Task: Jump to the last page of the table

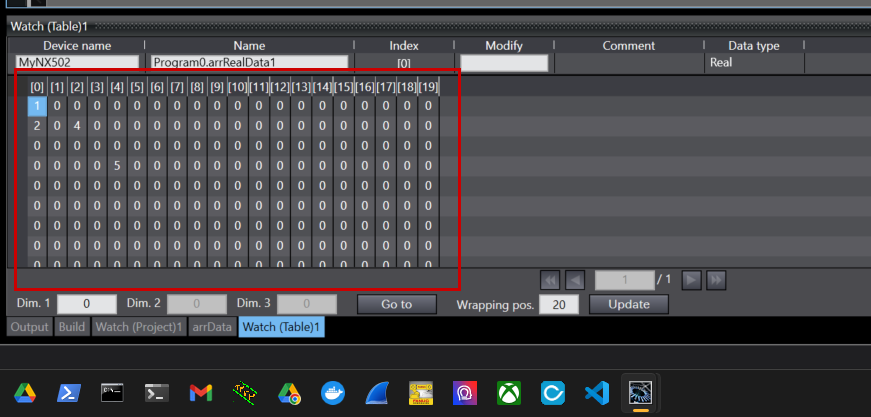Action: (716, 280)
